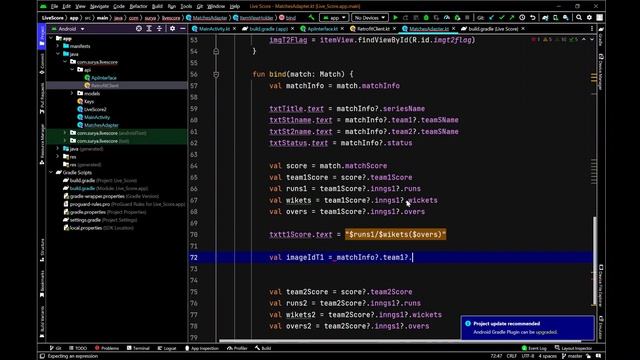
Task: Click the UTF-8 encoding status entry
Action: point(528,356)
